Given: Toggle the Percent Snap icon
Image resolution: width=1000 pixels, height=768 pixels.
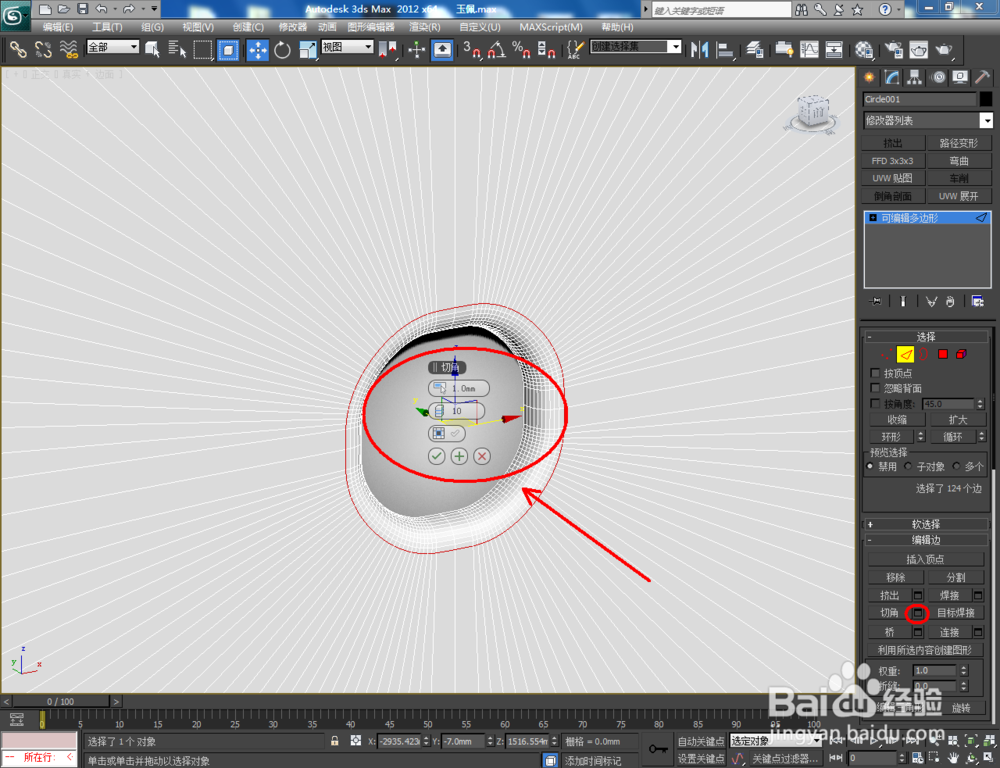Looking at the screenshot, I should [521, 49].
